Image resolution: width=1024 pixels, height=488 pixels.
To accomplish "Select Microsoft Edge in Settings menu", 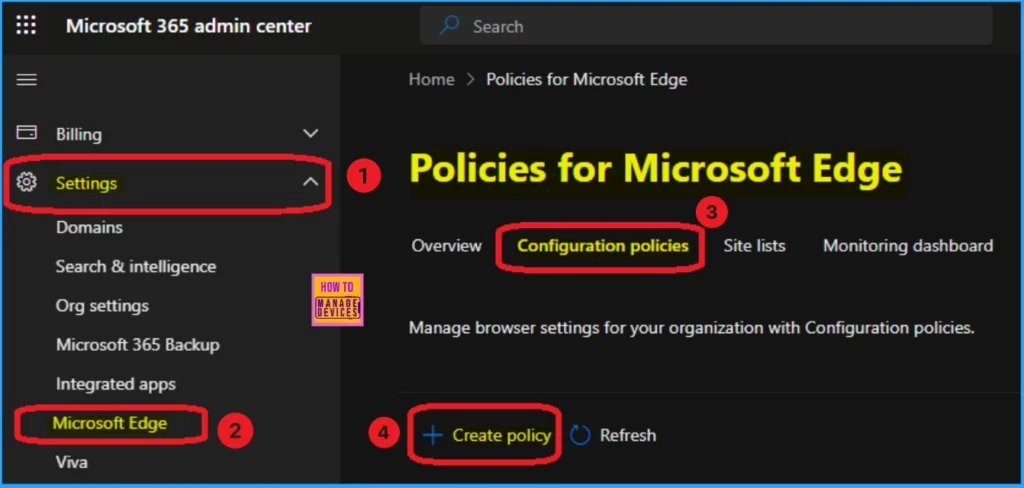I will (110, 423).
